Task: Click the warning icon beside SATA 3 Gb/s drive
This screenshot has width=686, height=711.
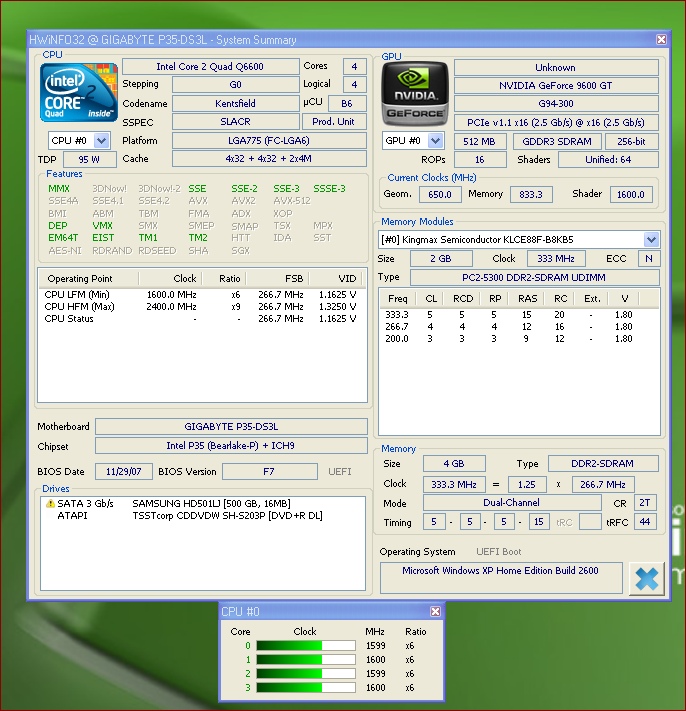Action: tap(50, 503)
